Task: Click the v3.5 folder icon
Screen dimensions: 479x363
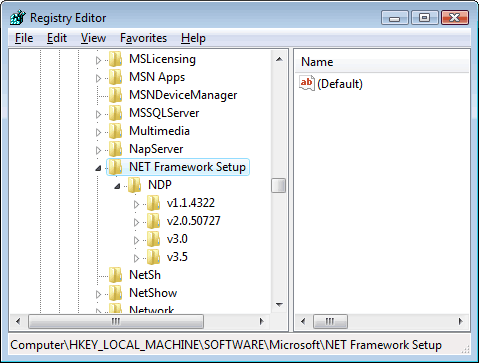Action: tap(153, 257)
